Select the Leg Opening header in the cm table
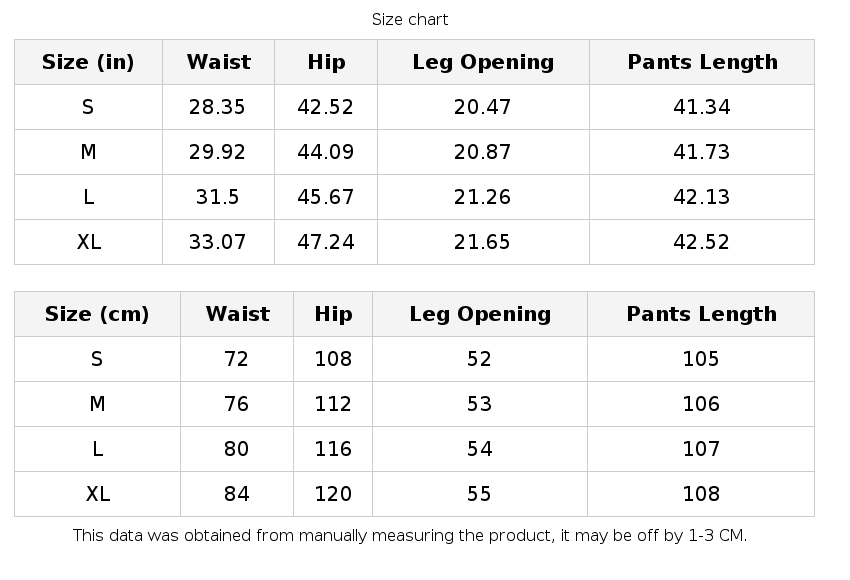Viewport: 850px width, 580px height. point(480,314)
